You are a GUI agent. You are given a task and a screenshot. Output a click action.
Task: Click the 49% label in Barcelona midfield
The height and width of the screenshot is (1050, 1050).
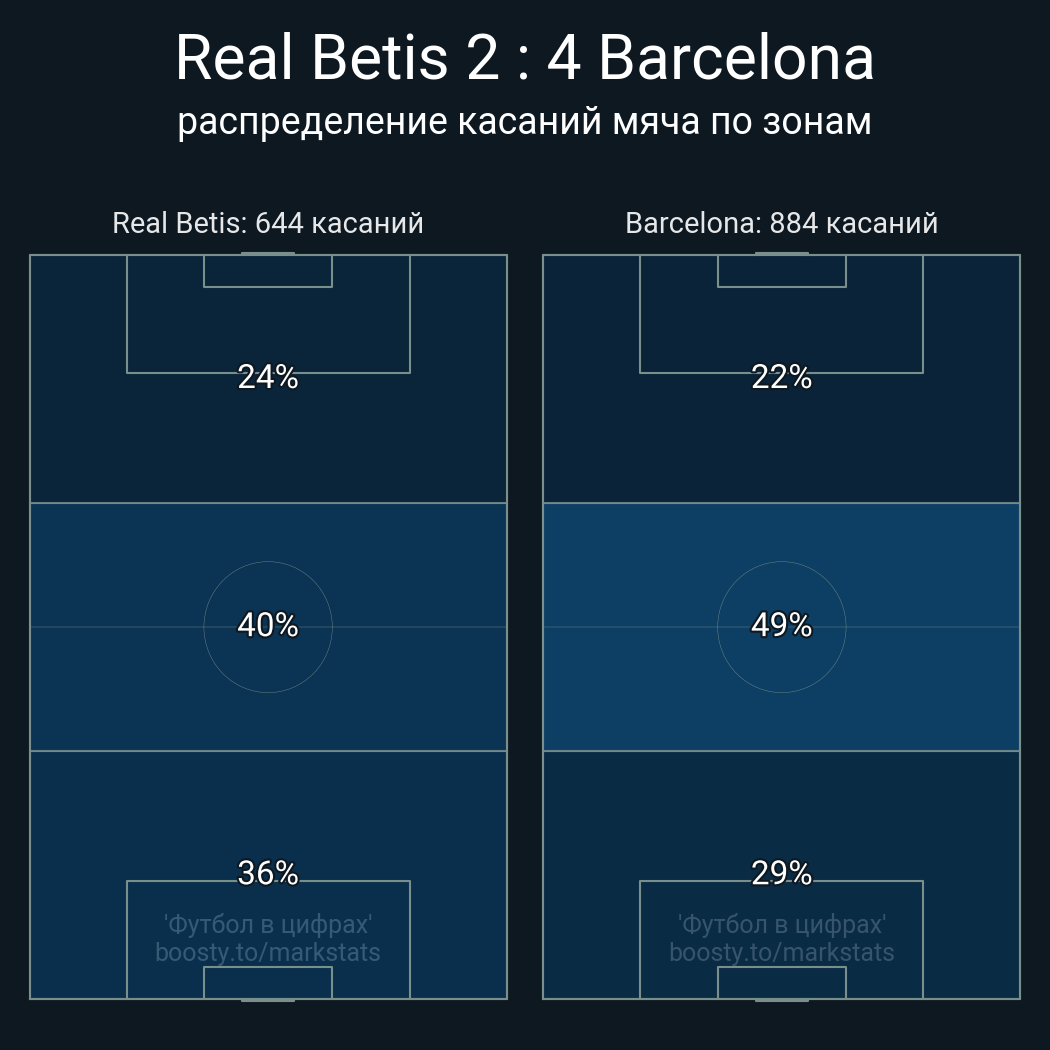(781, 625)
